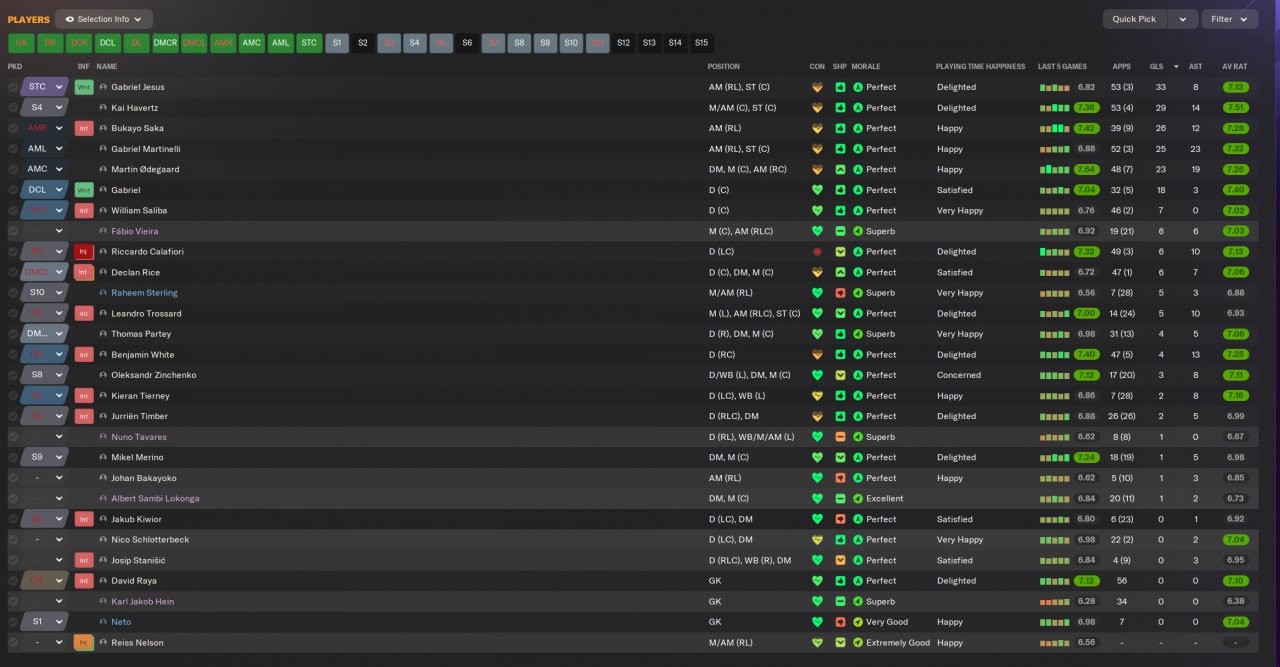Screen dimensions: 1280x667
Task: Click the Quick Pick button
Action: pos(1134,19)
